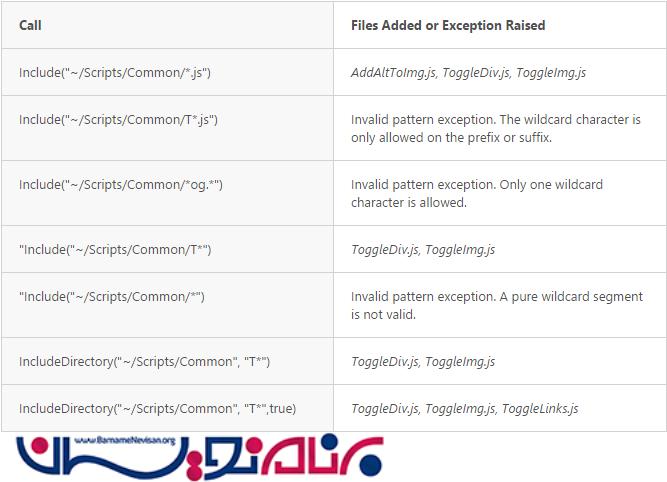Screen dimensions: 667x482
Task: Select the "Files Added or Exception Raised" header
Action: [448, 25]
